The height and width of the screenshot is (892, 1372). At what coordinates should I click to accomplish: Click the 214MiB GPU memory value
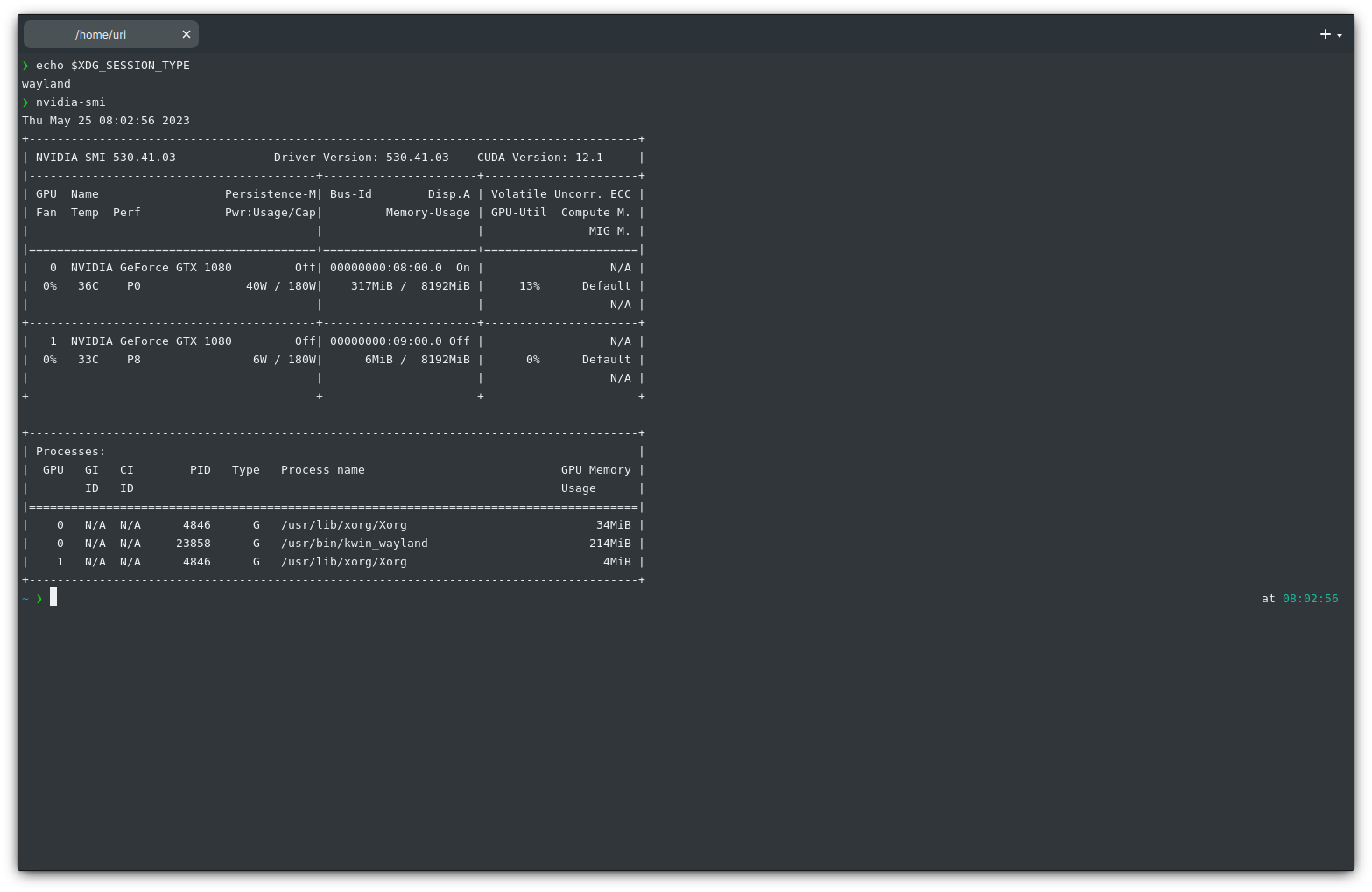[610, 543]
